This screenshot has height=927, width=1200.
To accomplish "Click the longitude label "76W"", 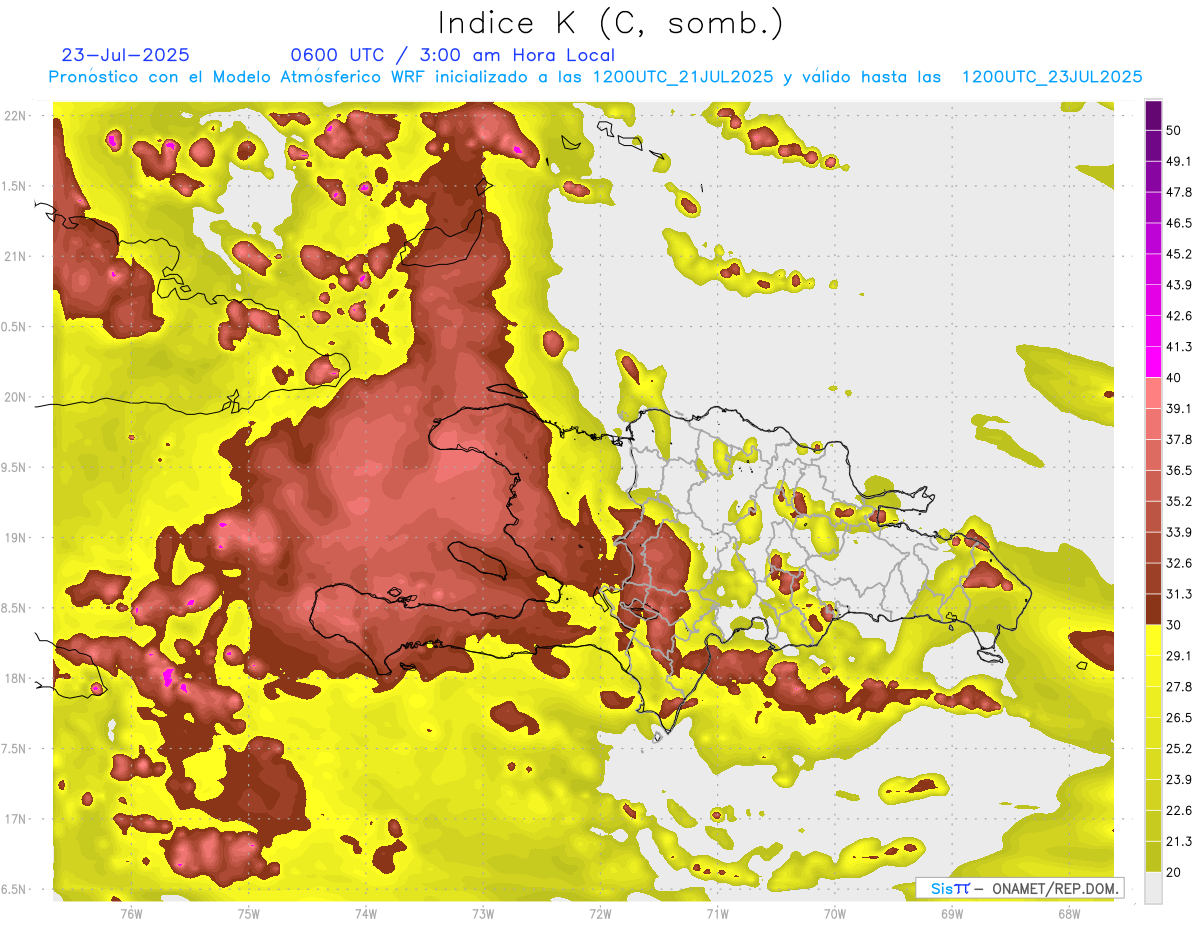I will (x=131, y=914).
